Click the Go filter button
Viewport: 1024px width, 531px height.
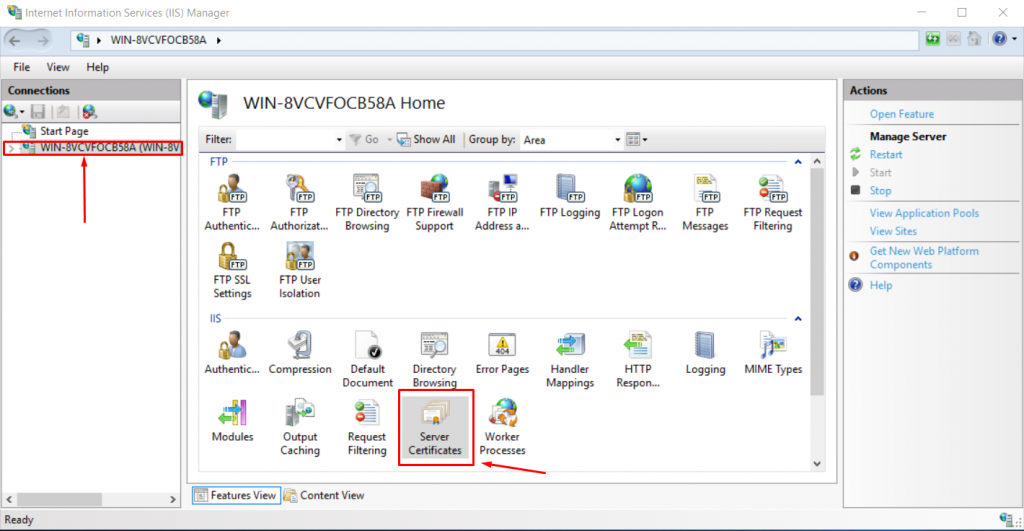click(x=364, y=140)
